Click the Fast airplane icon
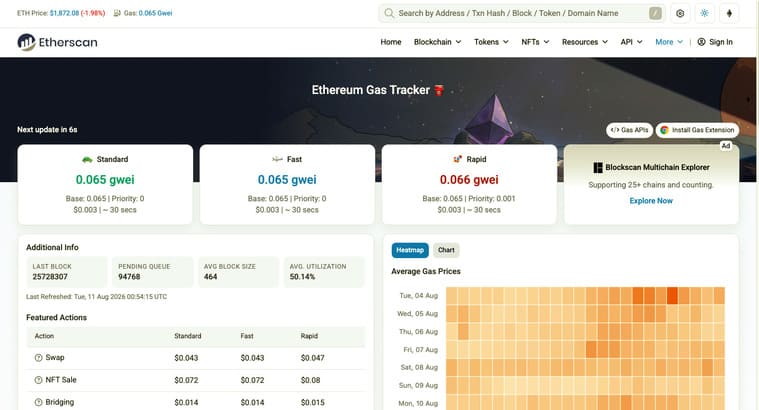Viewport: 759px width, 410px height. pyautogui.click(x=277, y=159)
